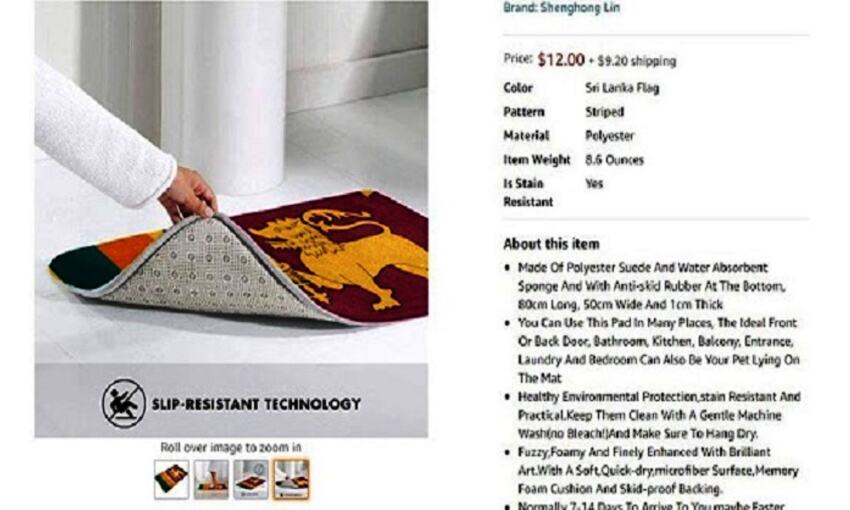Screen dimensions: 850x510
Task: Select the third thumbnail with circular badge
Action: tap(251, 479)
